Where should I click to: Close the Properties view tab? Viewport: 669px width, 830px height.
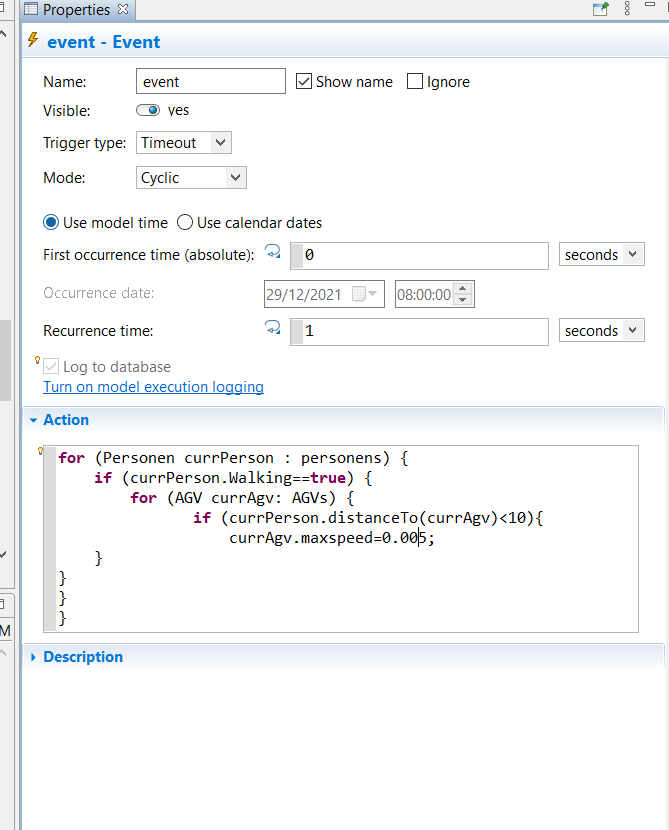[x=123, y=10]
